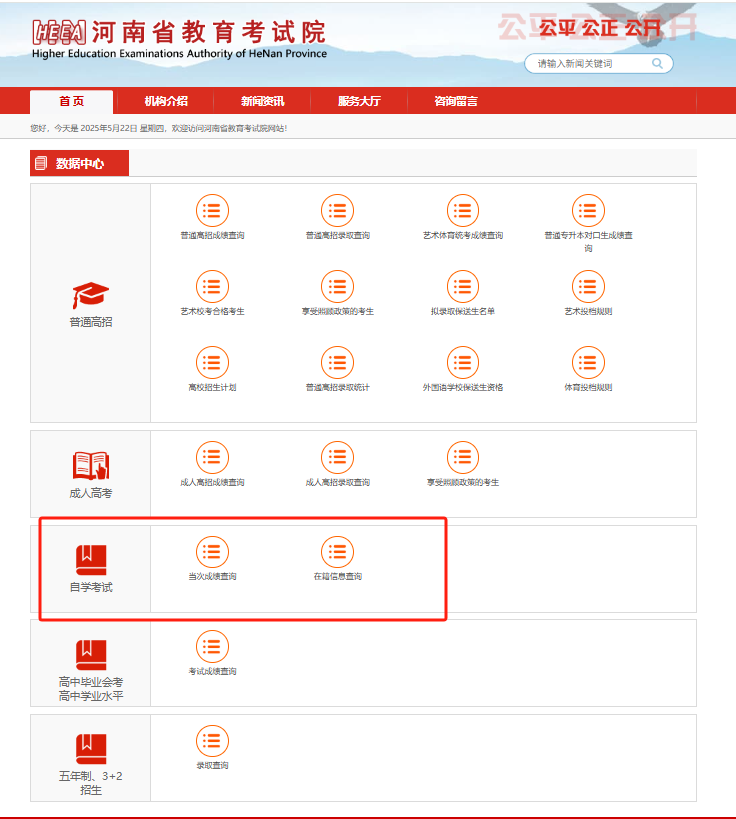Click the 拟录取保送生名单 icon
The width and height of the screenshot is (736, 819).
462,287
